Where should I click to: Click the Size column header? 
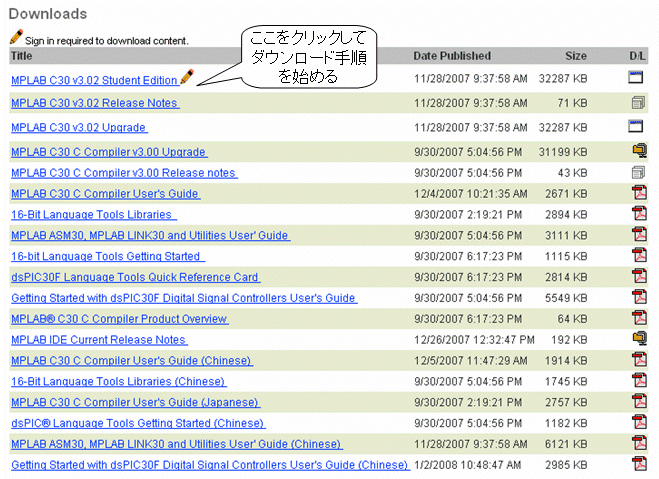[576, 56]
